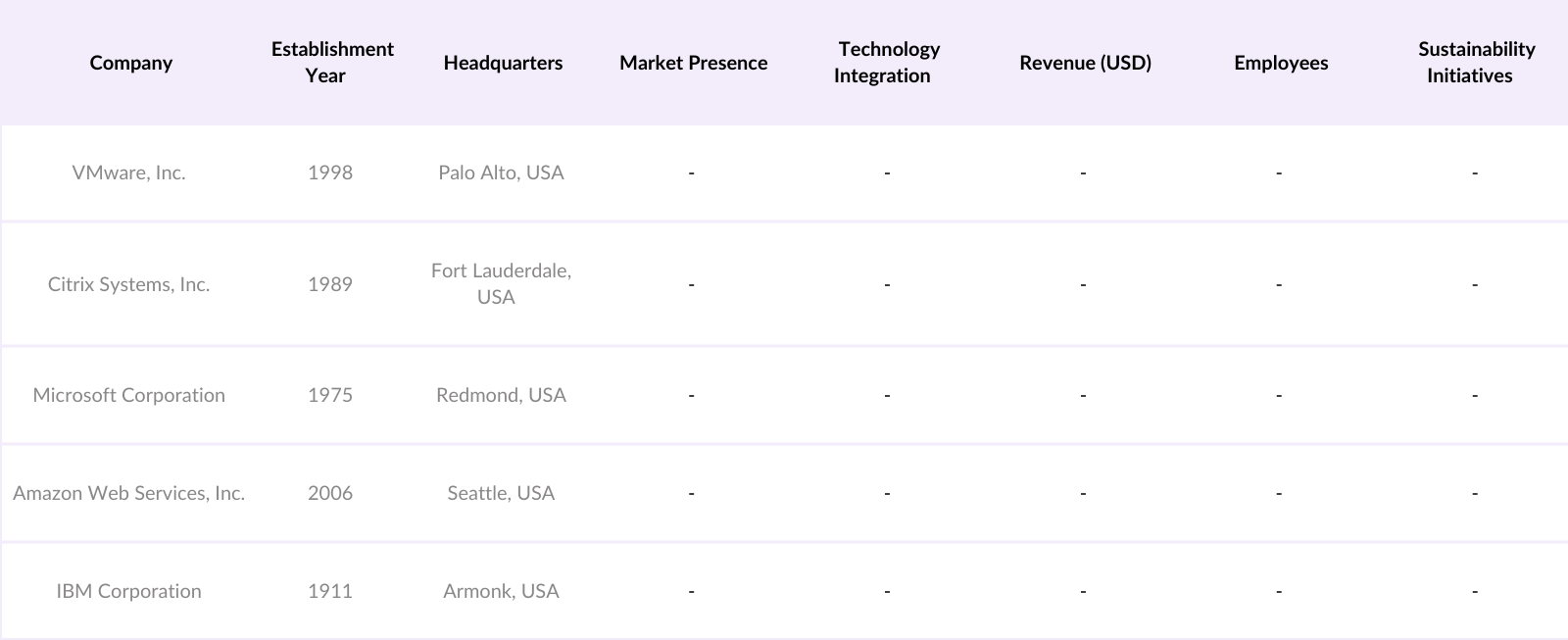Select the 2006 establishment year cell

click(330, 493)
